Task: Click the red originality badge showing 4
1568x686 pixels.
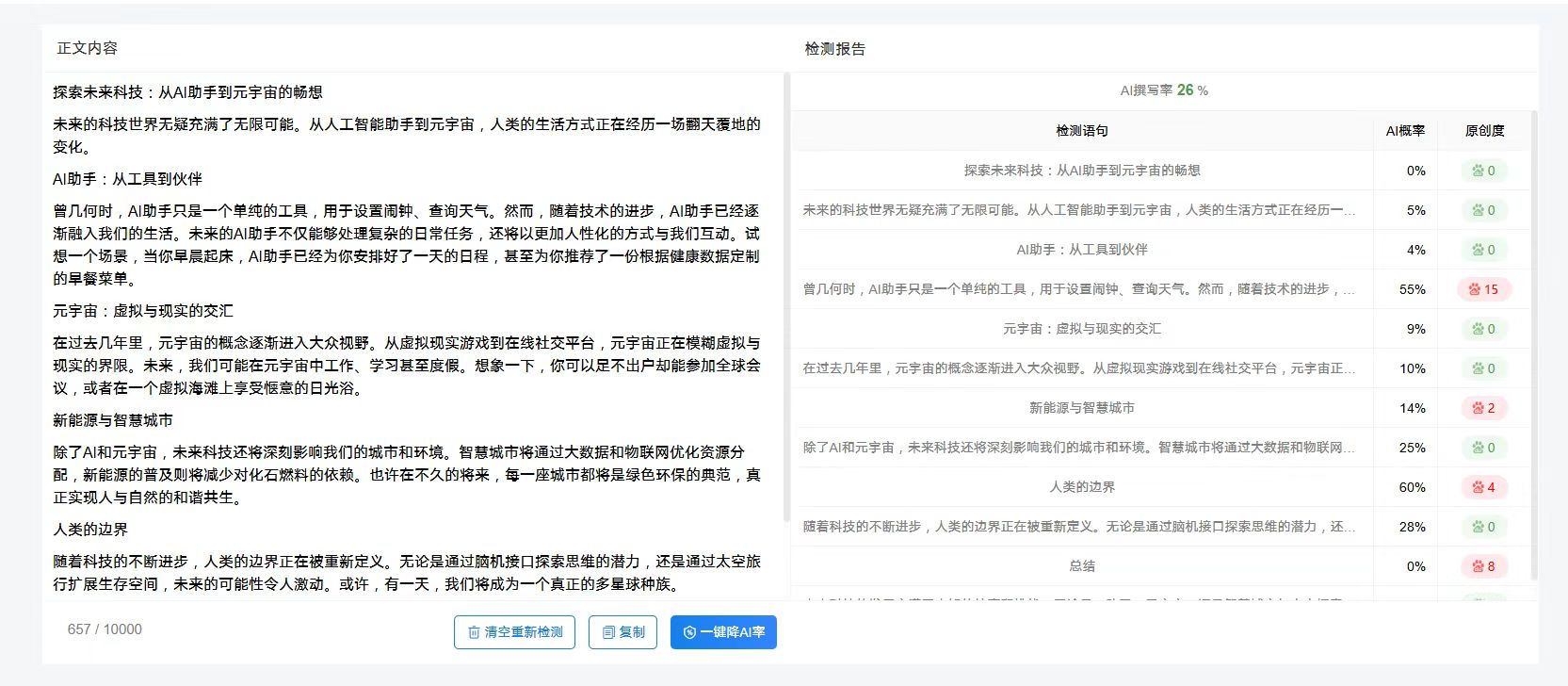Action: pyautogui.click(x=1483, y=487)
